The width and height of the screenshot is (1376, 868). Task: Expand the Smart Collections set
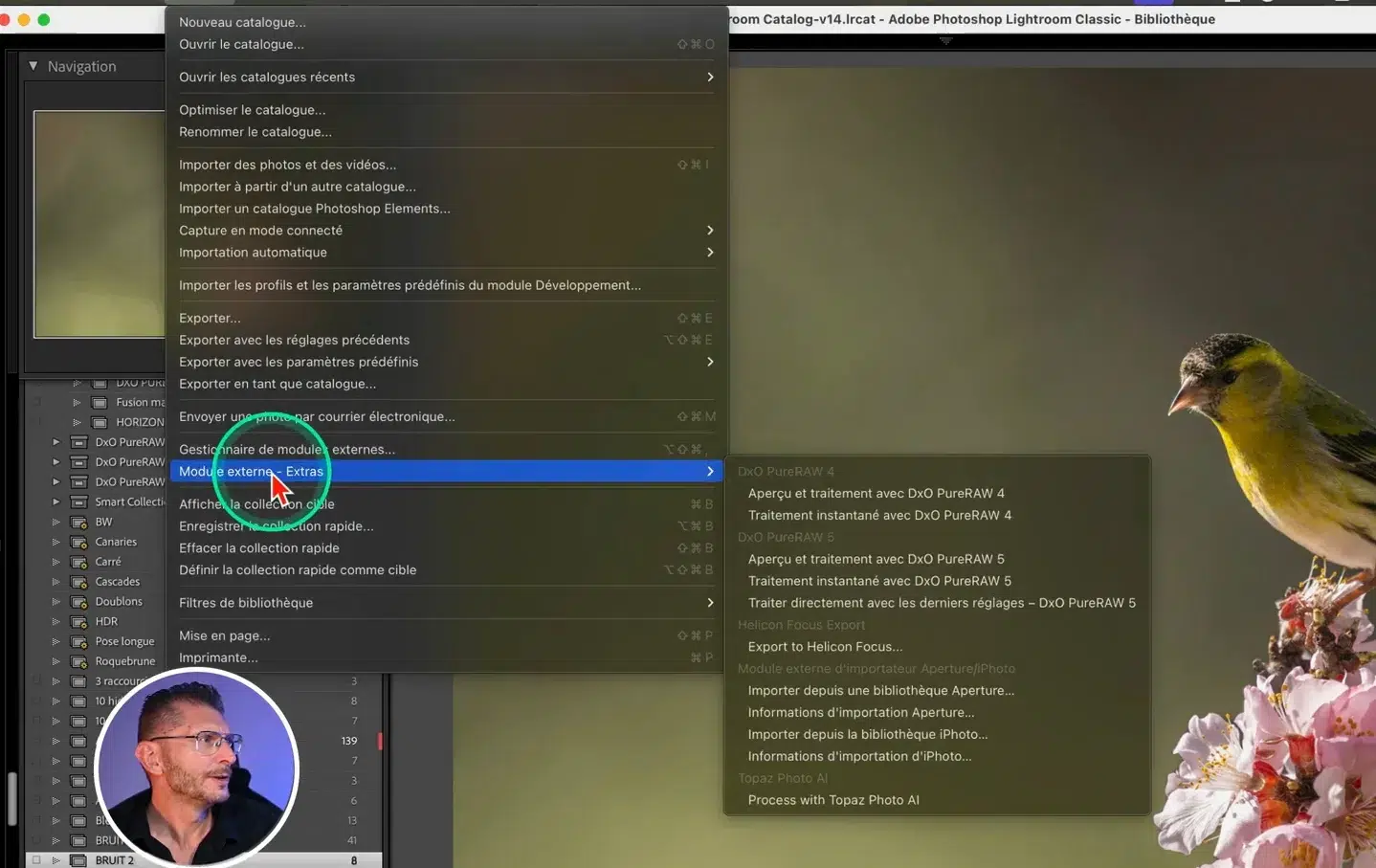[x=55, y=502]
